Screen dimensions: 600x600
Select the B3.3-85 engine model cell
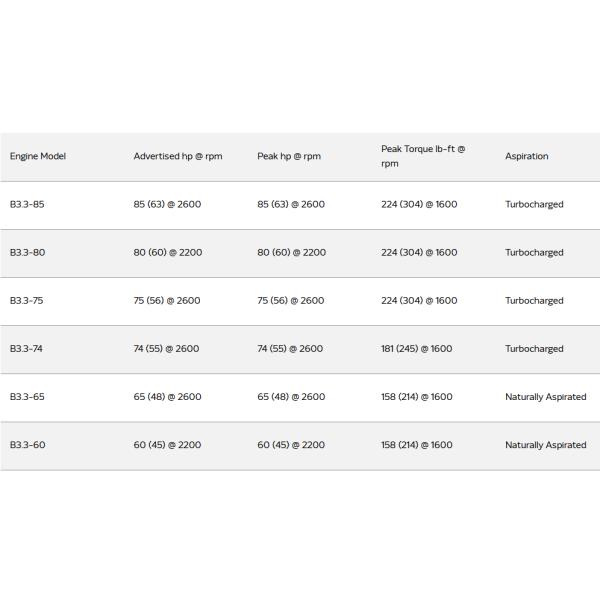(x=28, y=205)
